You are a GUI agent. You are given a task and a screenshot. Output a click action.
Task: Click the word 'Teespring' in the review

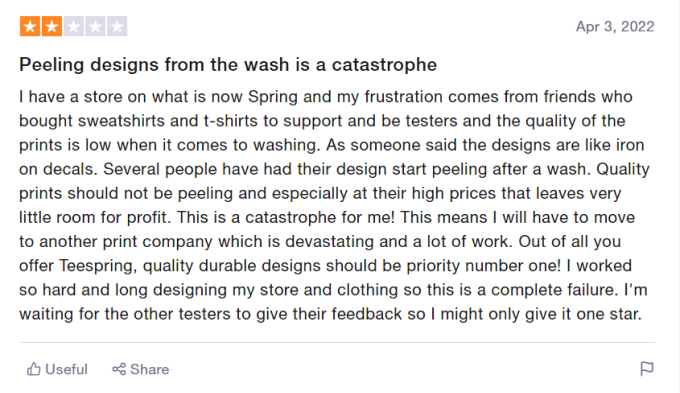click(x=98, y=265)
